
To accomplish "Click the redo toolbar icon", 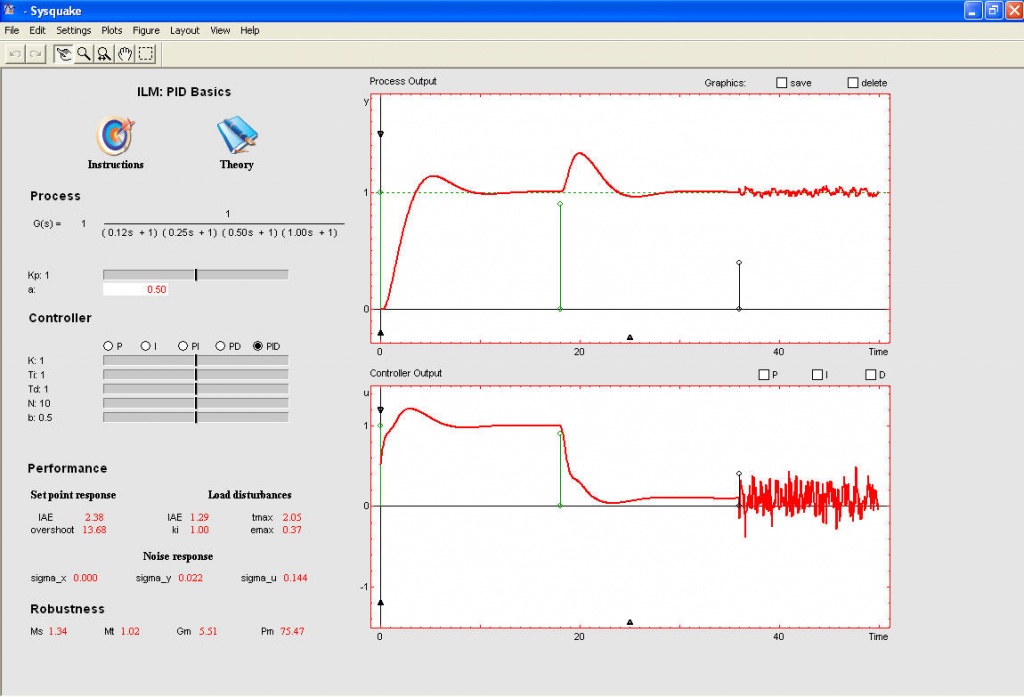I will [36, 54].
